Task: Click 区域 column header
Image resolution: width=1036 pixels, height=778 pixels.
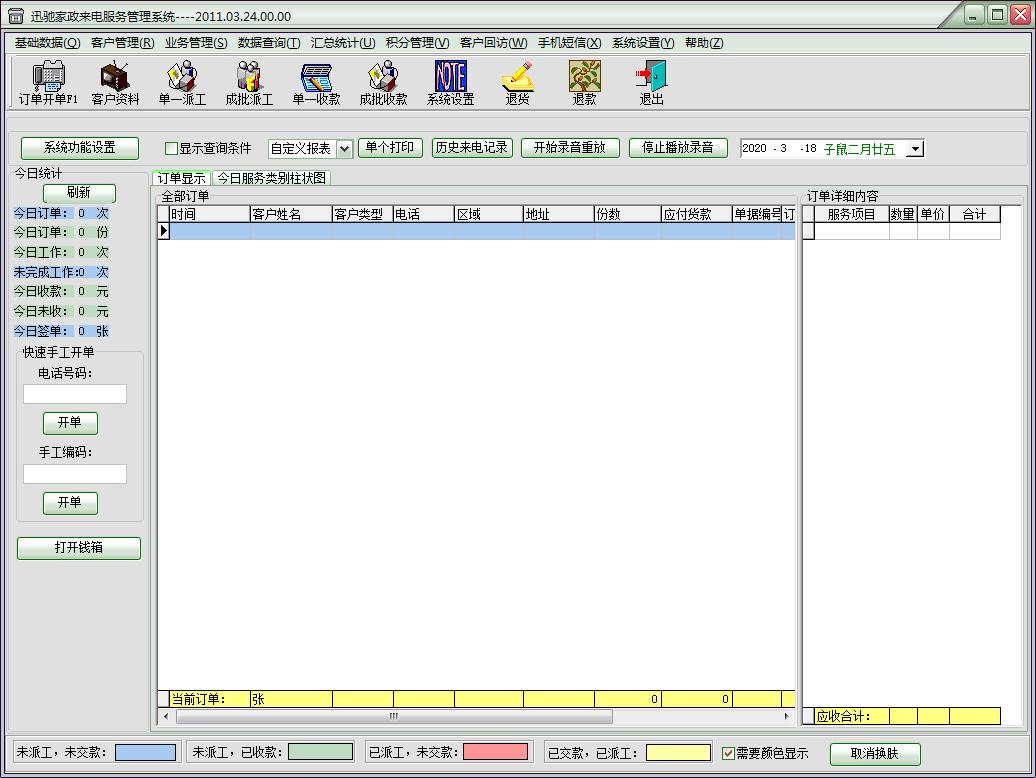Action: click(x=488, y=214)
